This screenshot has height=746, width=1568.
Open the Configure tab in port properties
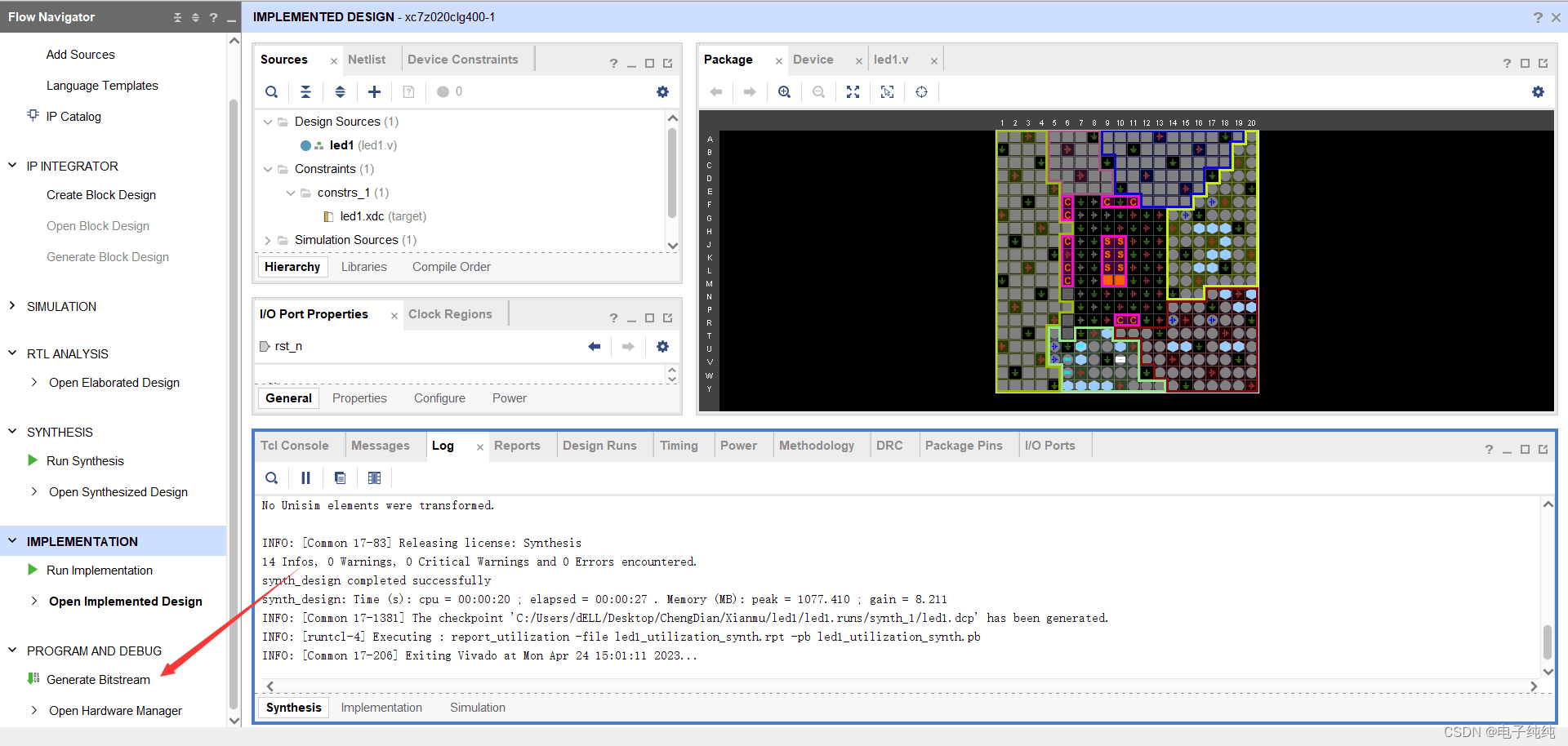(439, 398)
